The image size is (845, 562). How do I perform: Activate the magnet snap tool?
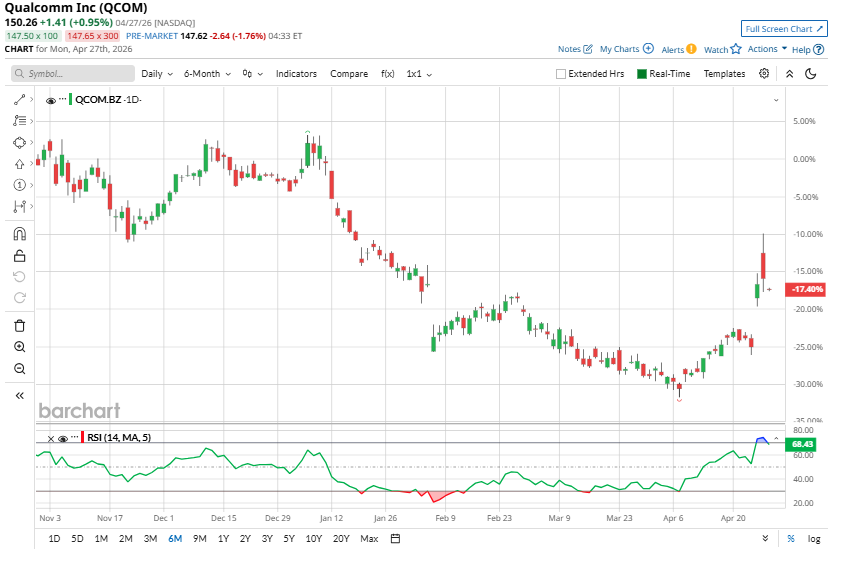tap(19, 234)
